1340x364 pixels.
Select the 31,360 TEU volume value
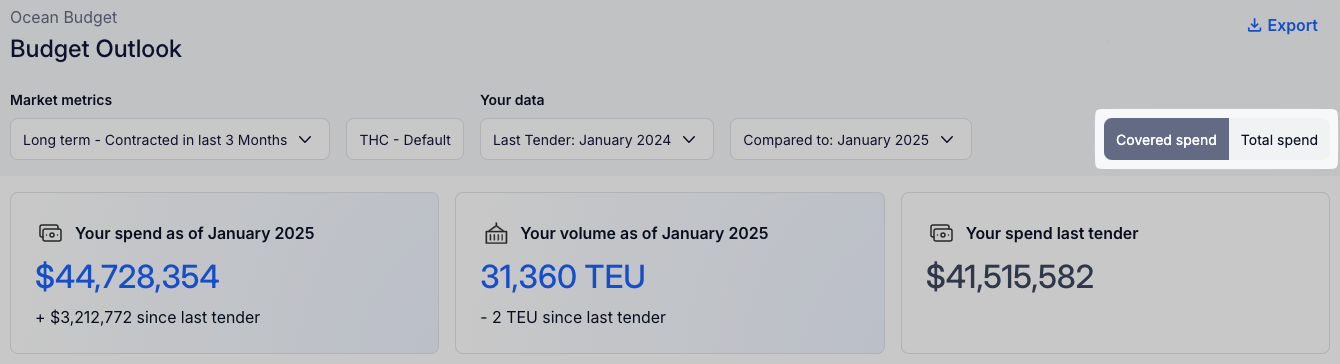tap(563, 277)
